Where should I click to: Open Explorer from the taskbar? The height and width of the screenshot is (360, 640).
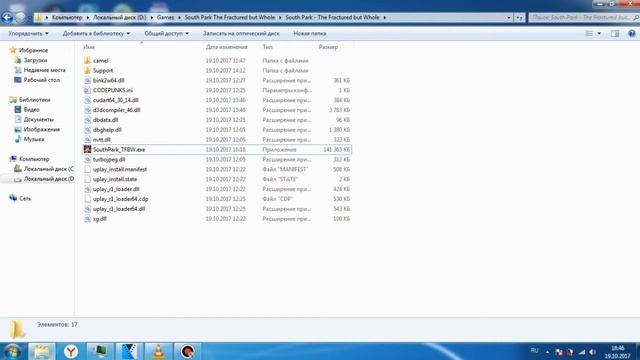tap(41, 351)
